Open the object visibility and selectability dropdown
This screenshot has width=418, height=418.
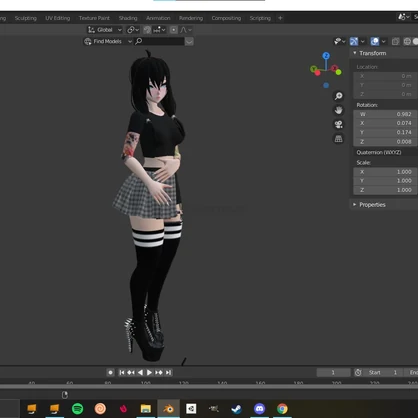tap(339, 41)
